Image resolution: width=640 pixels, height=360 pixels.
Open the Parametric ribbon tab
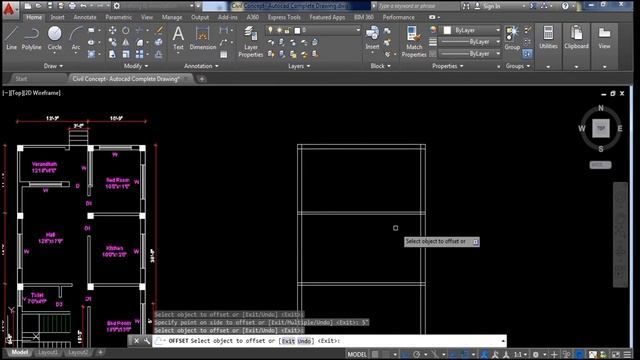tap(118, 17)
